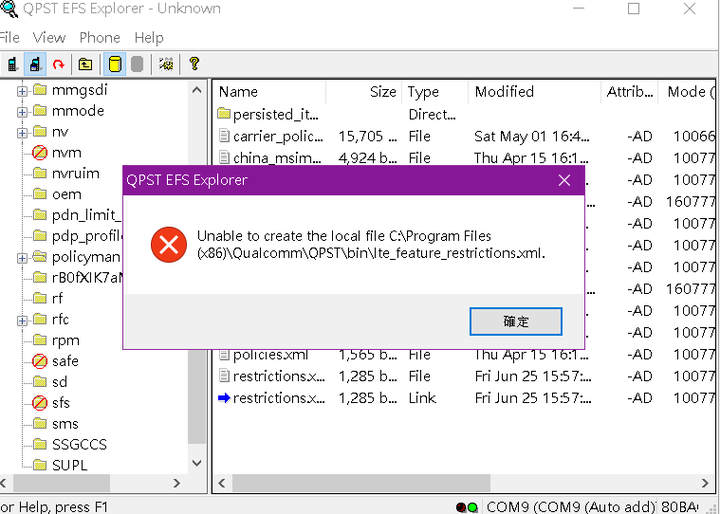Click the tree vertical scrollbar down arrow
Screen dimensions: 720x514
pos(197,463)
